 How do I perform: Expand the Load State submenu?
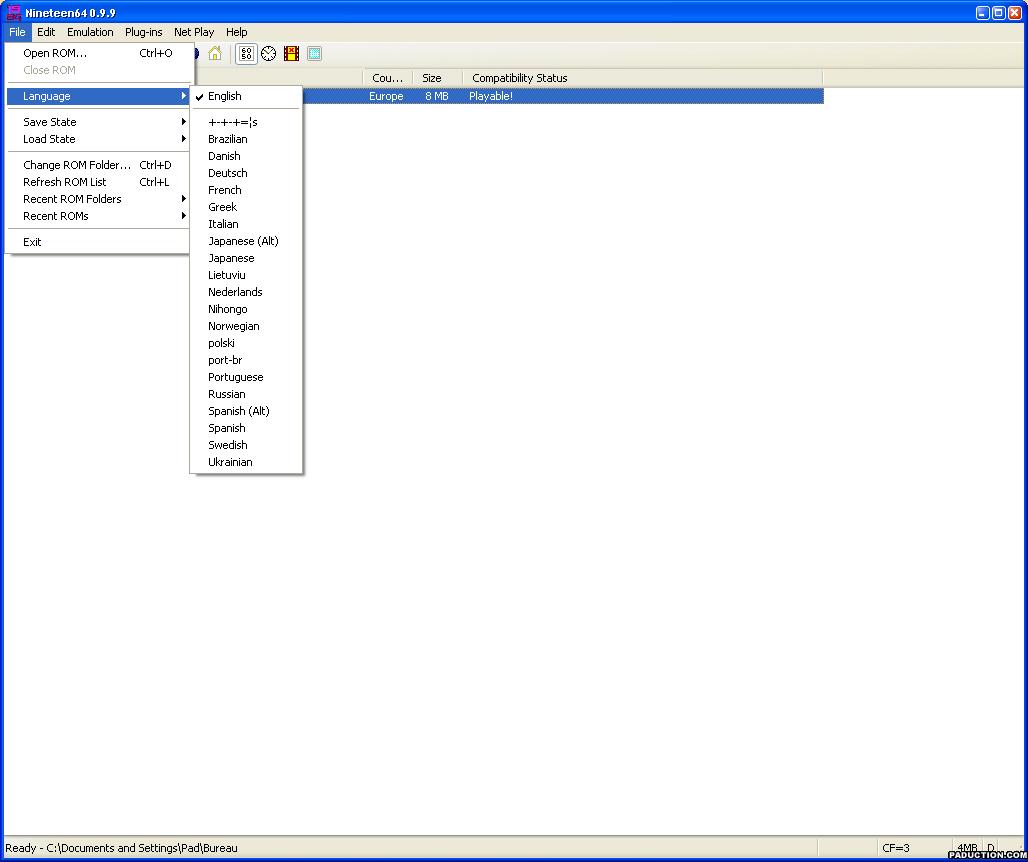(98, 139)
